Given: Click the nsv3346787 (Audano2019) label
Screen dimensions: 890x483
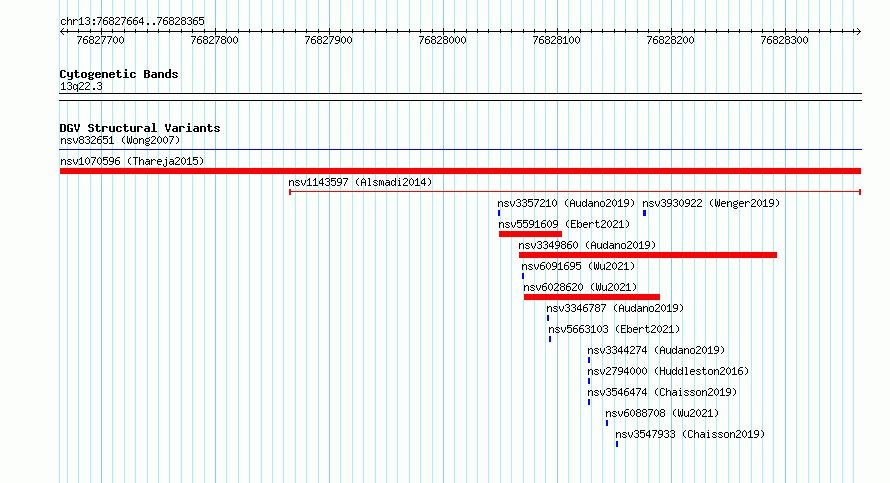Looking at the screenshot, I should pyautogui.click(x=615, y=308).
